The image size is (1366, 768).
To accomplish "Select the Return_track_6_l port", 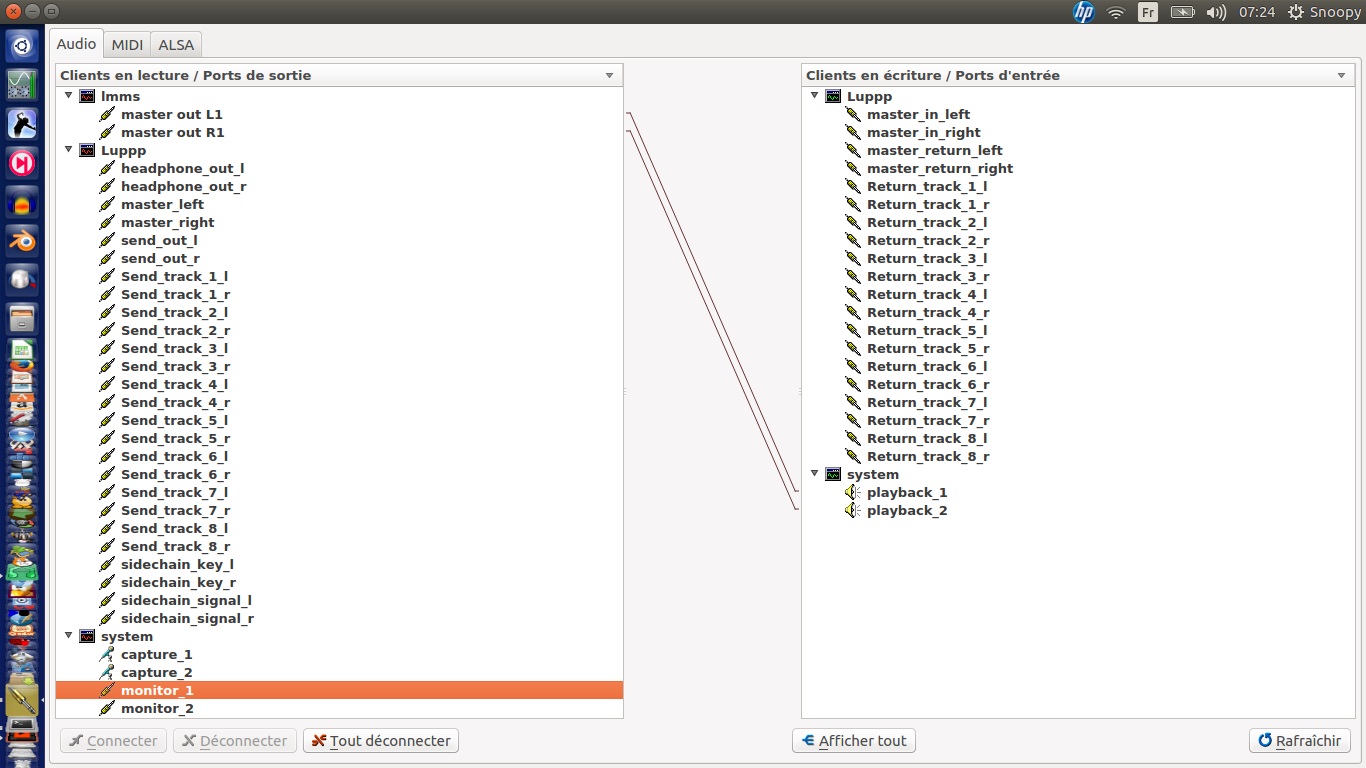I will click(927, 366).
